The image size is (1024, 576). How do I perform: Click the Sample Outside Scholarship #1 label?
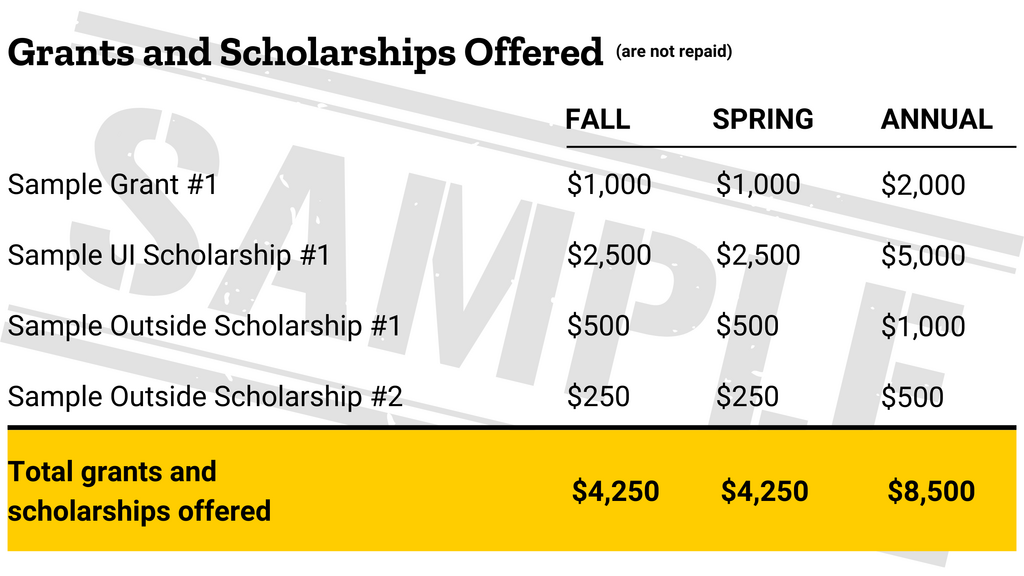(x=204, y=326)
